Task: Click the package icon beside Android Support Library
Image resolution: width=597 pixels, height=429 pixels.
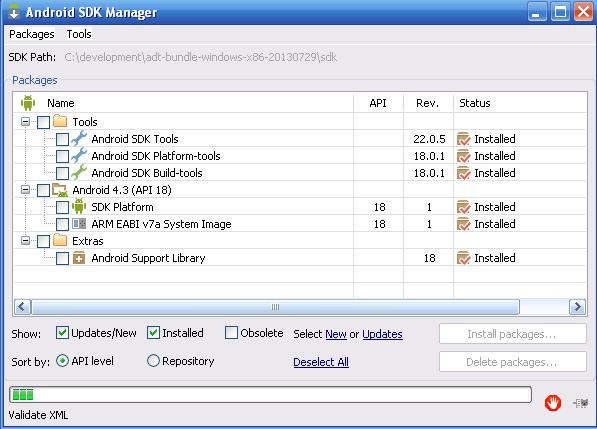Action: (x=79, y=258)
